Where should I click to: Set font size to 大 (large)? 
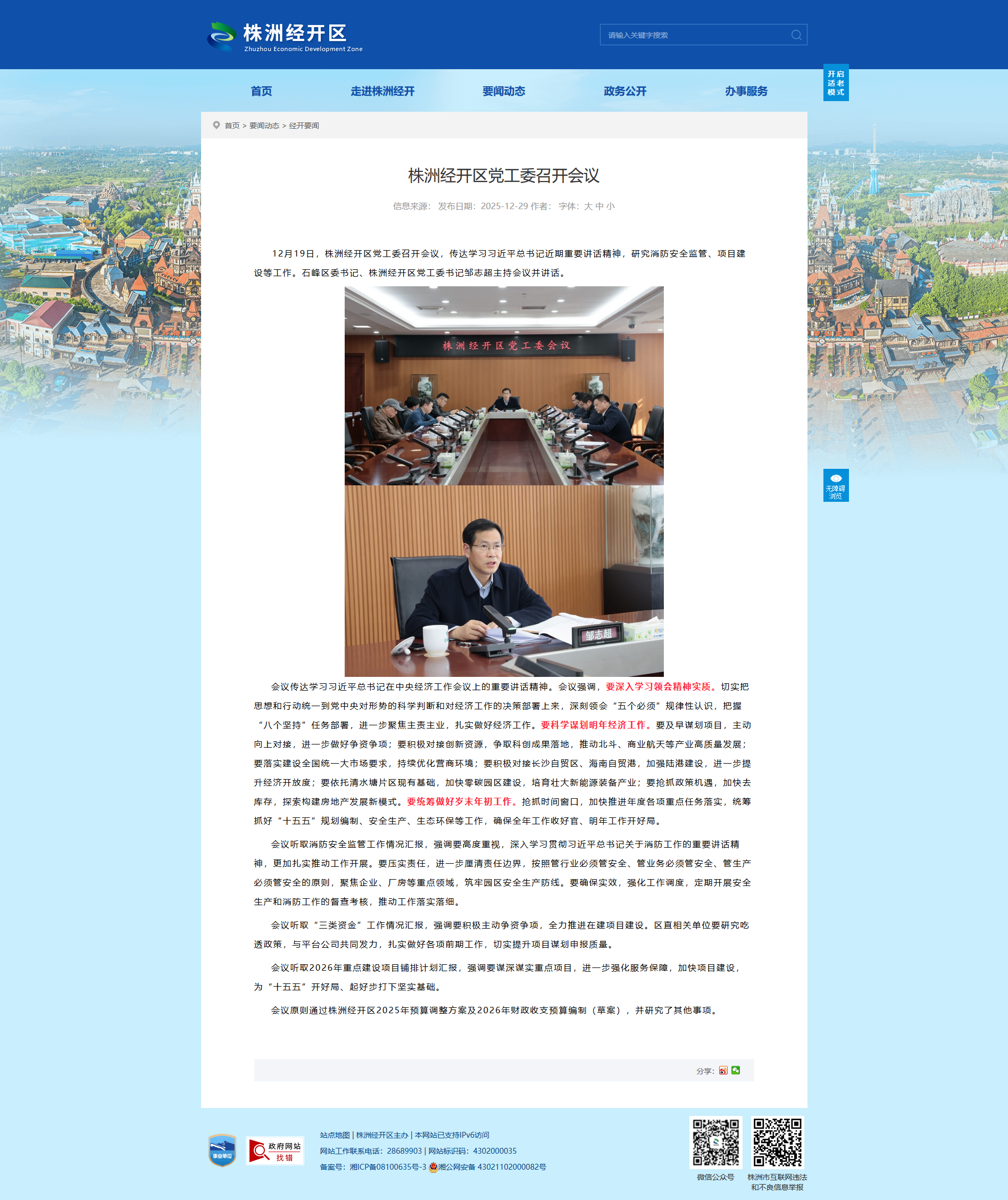click(588, 206)
